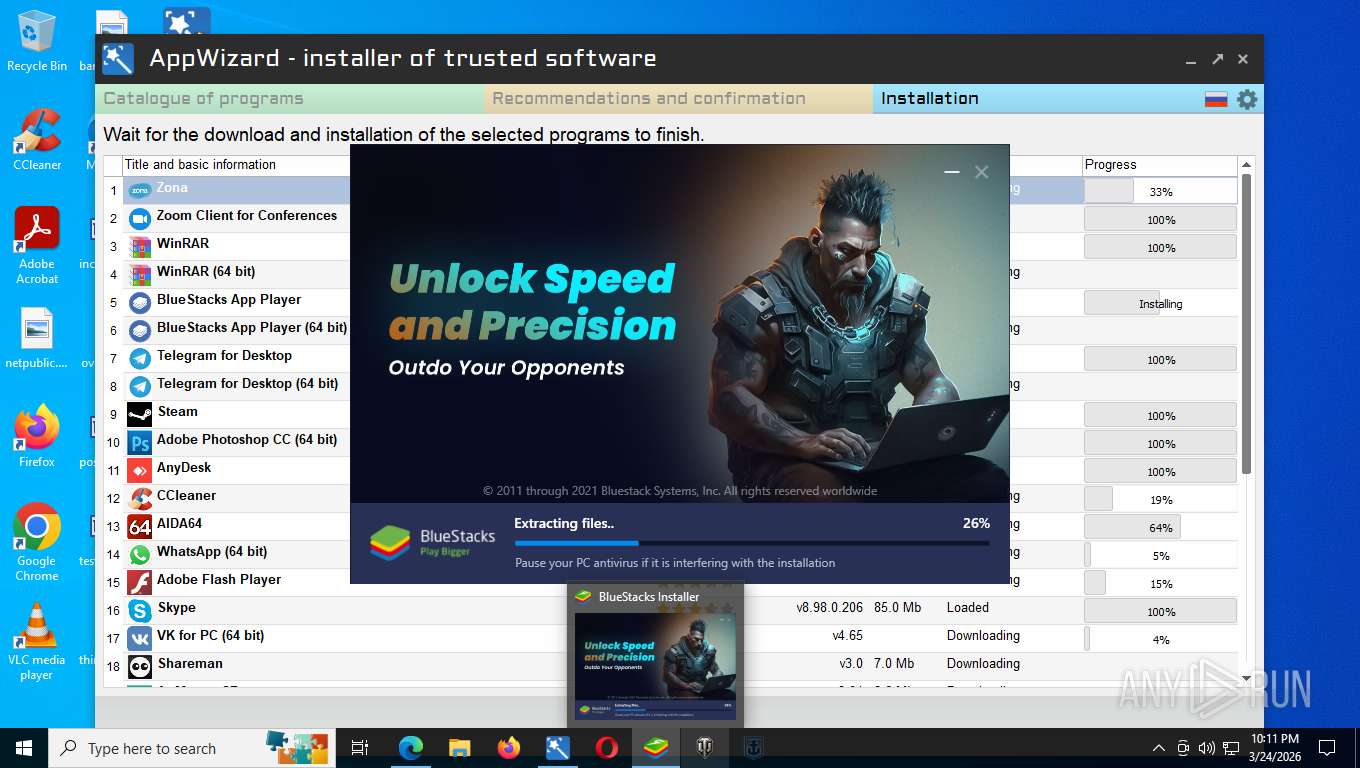Click the Zona program icon in list
The height and width of the screenshot is (768, 1360).
coord(140,190)
